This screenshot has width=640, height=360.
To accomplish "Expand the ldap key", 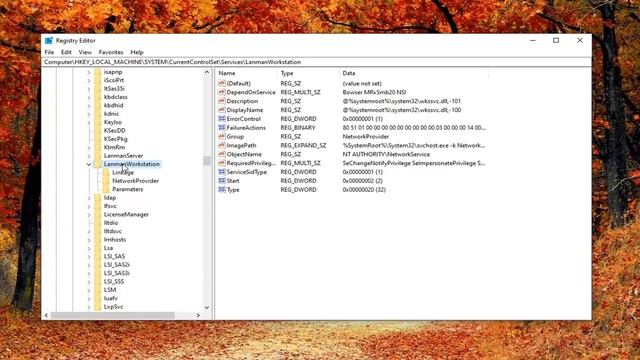I will click(89, 198).
